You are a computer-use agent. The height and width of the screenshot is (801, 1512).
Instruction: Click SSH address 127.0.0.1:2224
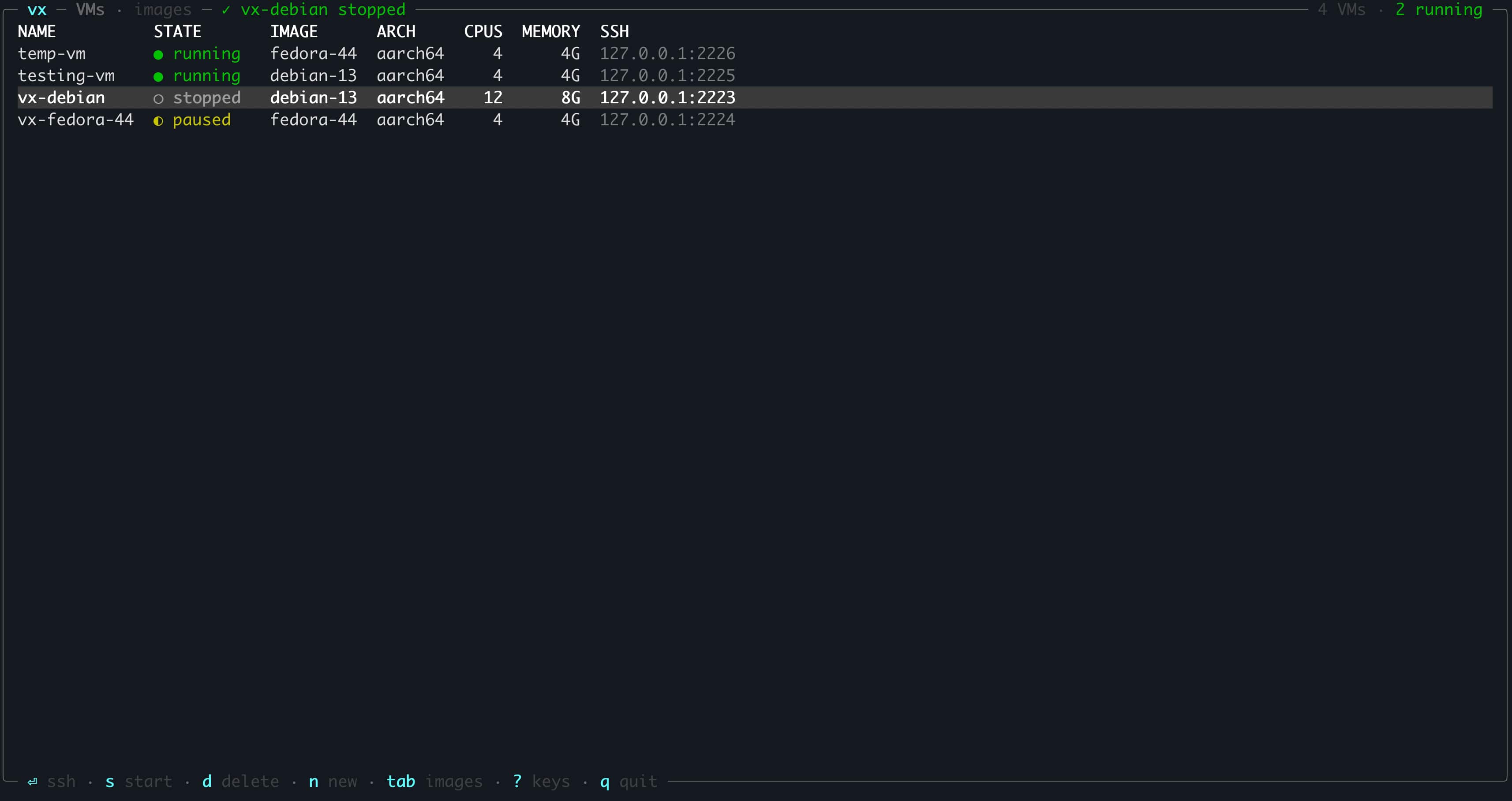[x=667, y=120]
